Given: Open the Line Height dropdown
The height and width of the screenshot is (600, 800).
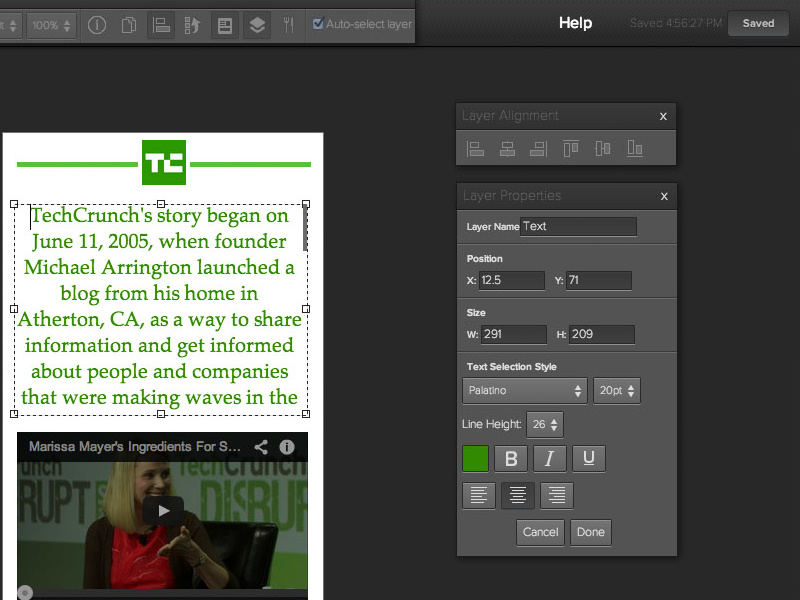Looking at the screenshot, I should pos(545,425).
